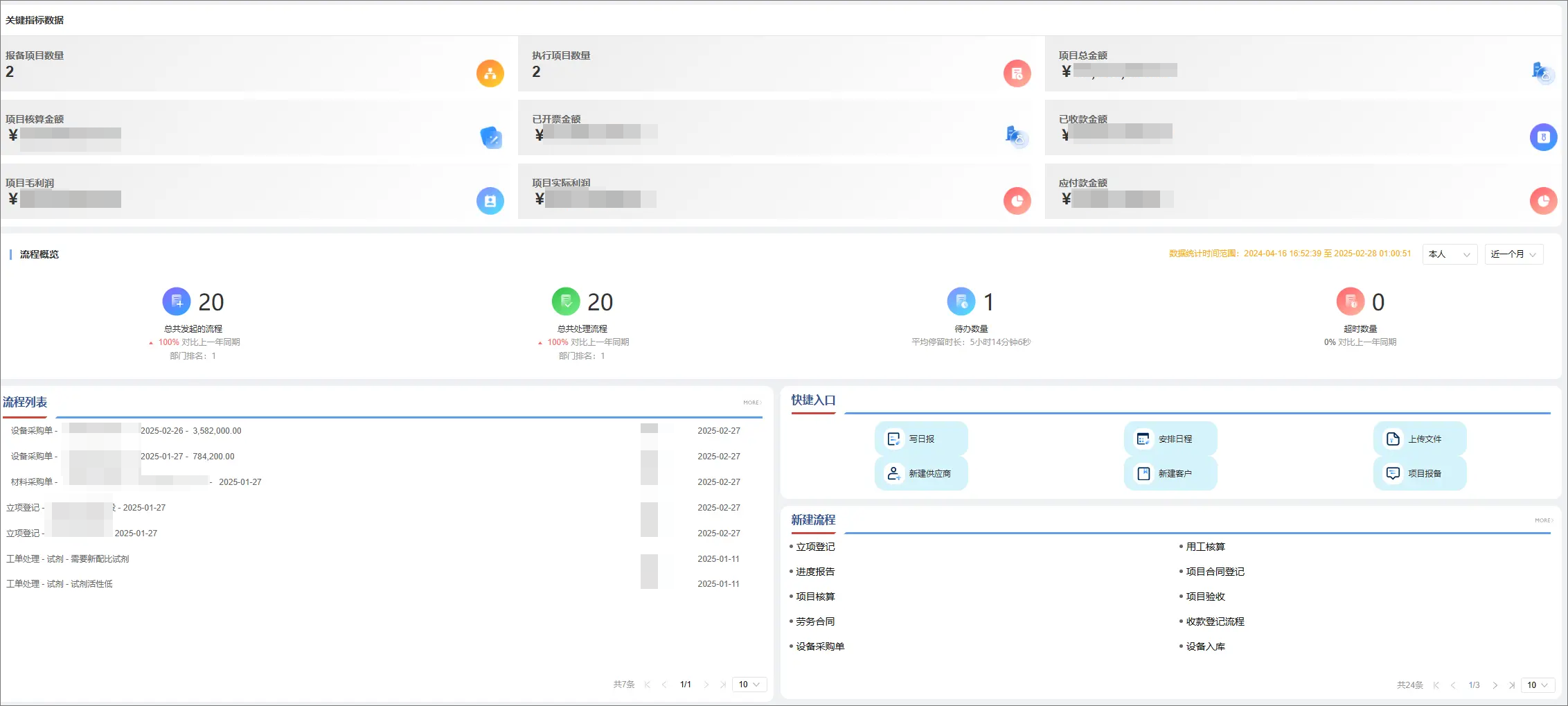
Task: Open the 近一个月 time range dropdown
Action: click(1513, 254)
